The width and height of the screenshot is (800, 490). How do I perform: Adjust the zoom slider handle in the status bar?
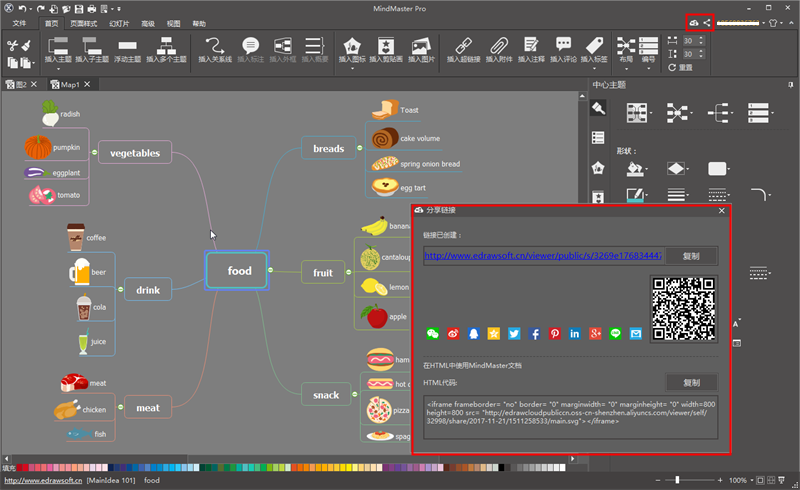(677, 480)
